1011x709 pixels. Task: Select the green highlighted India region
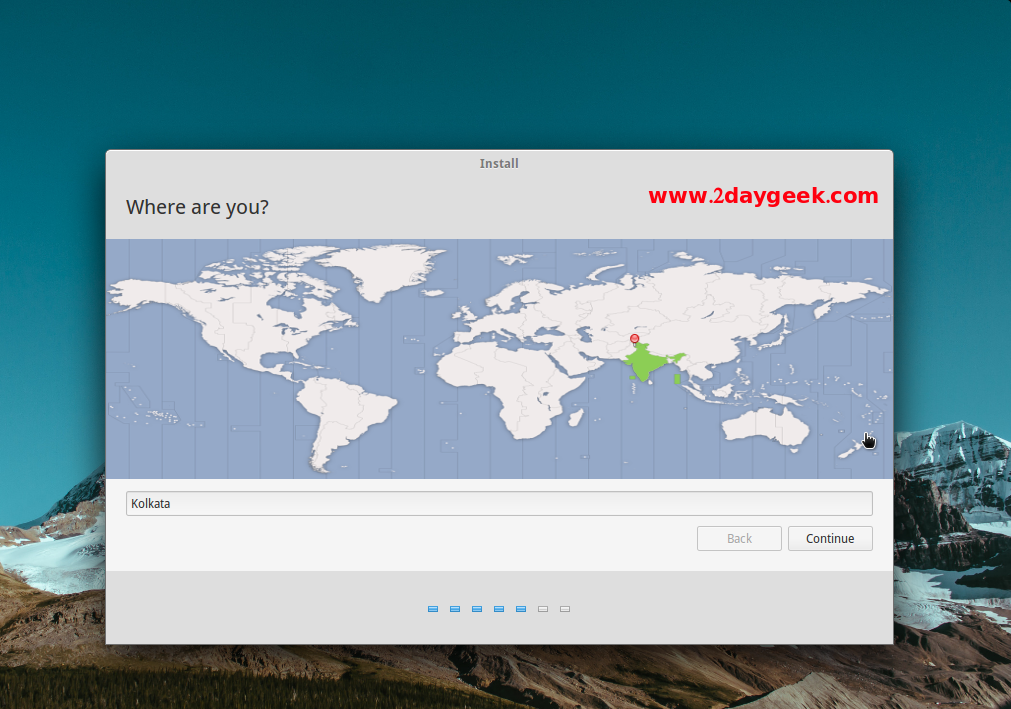(643, 366)
